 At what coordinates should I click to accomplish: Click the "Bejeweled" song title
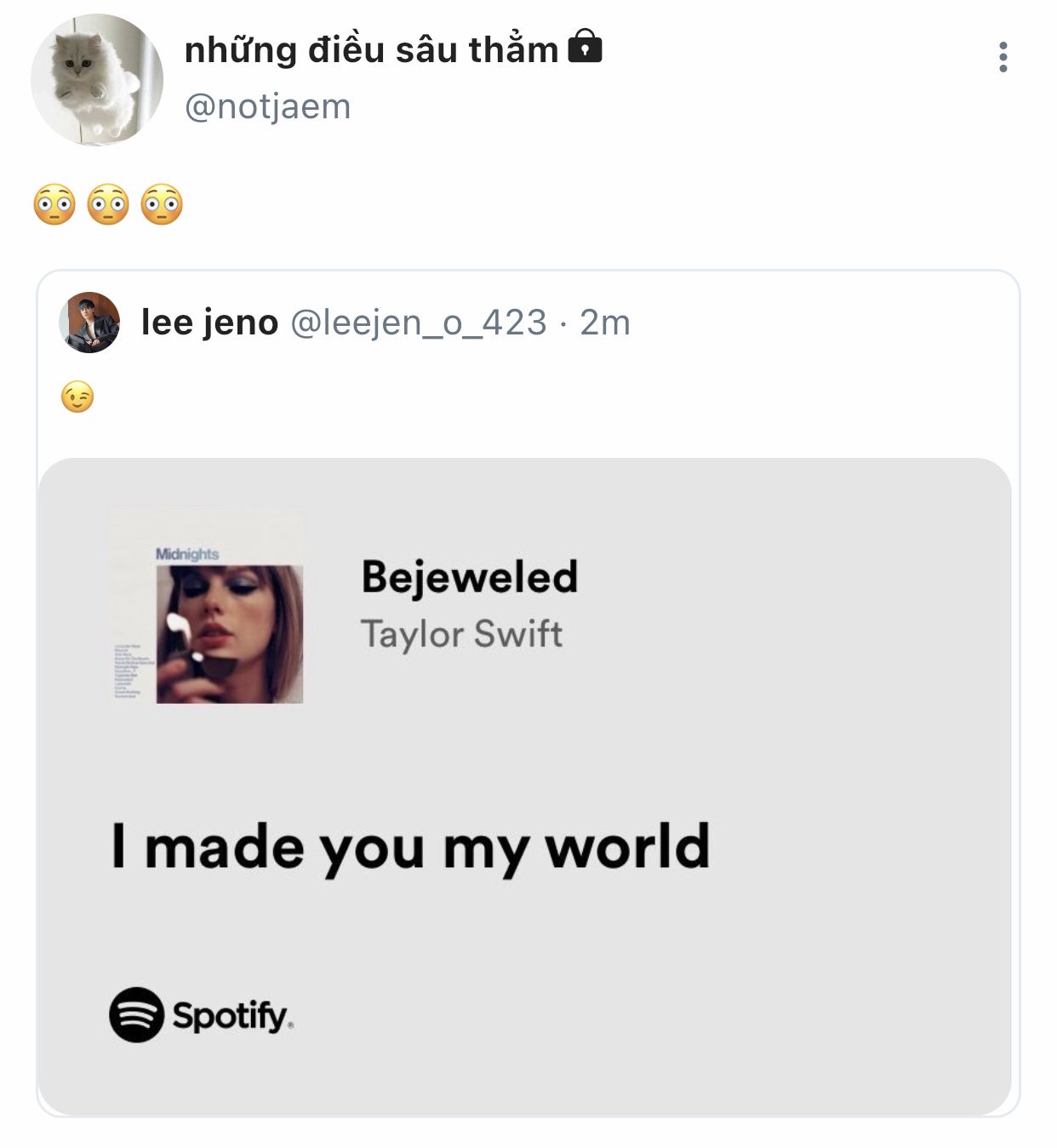(469, 577)
